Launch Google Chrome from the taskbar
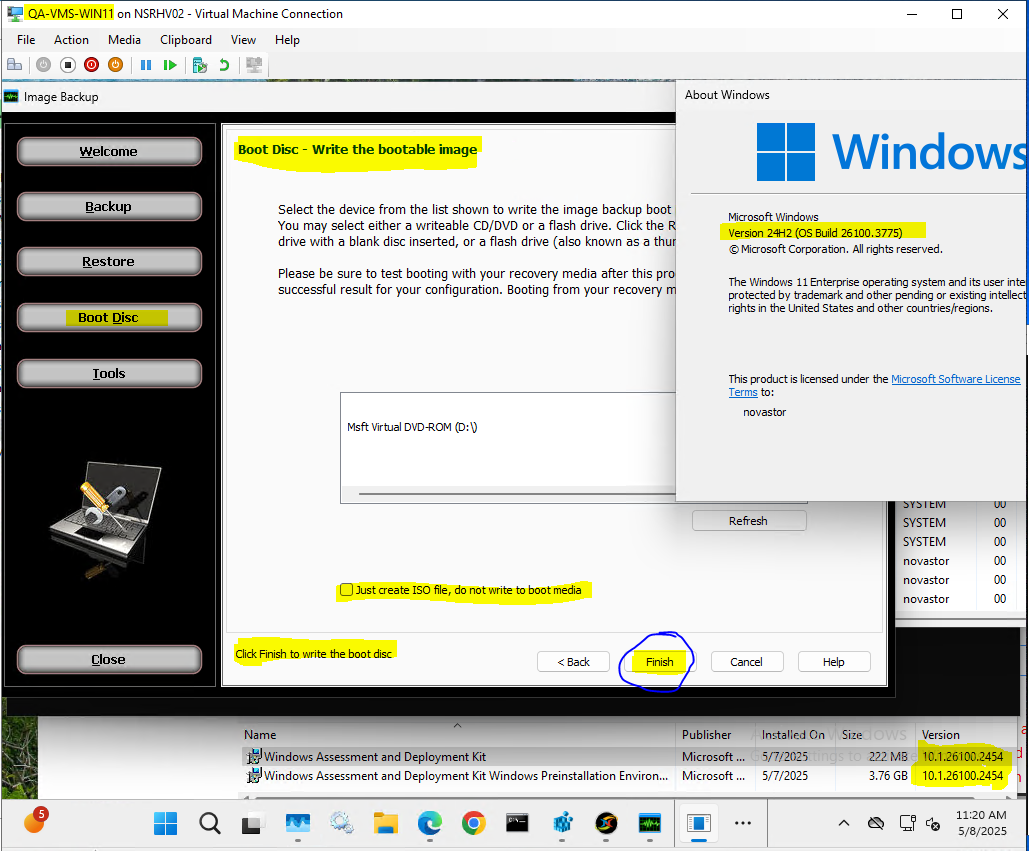The image size is (1029, 851). click(474, 823)
